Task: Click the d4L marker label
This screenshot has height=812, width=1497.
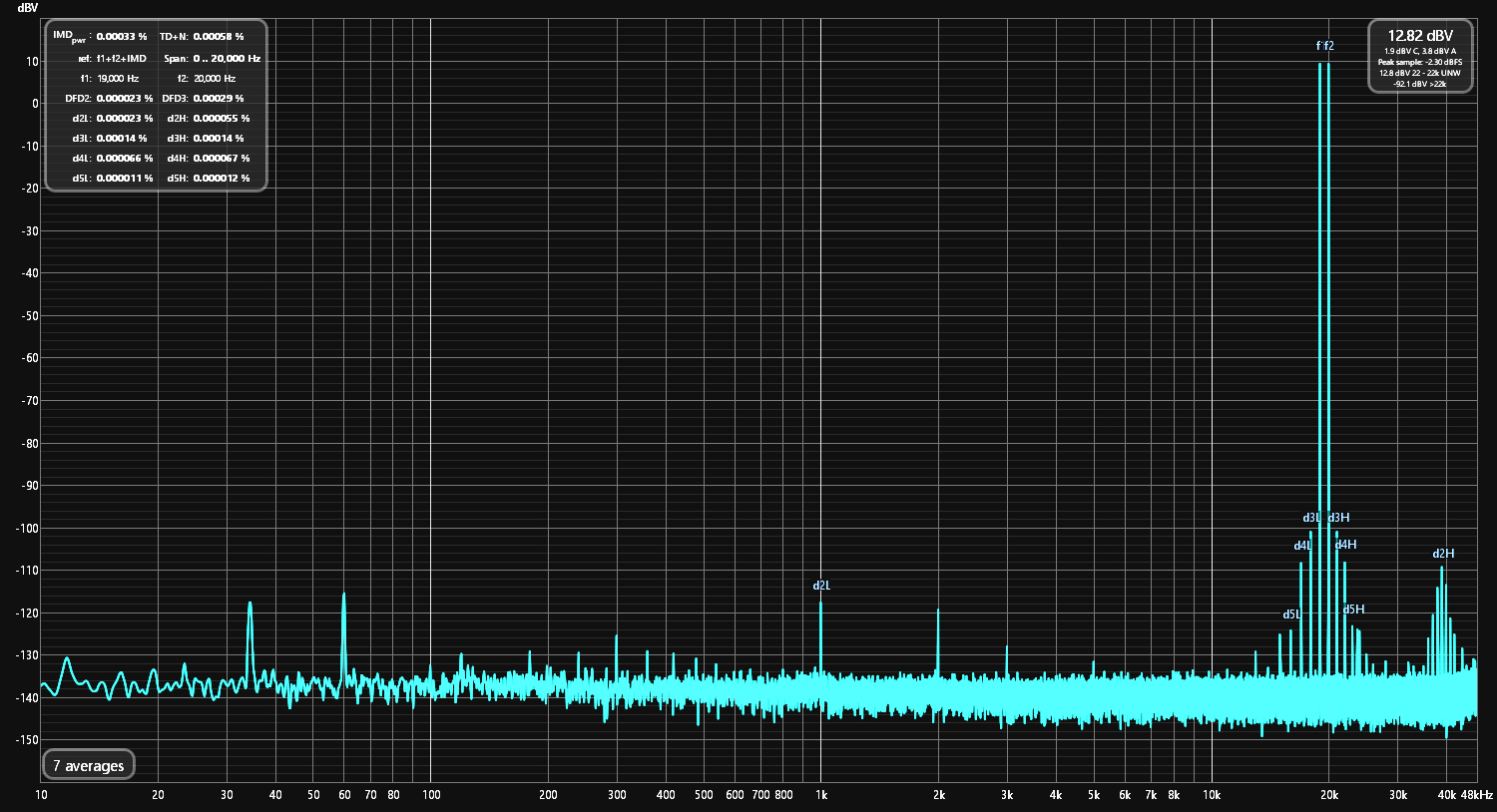Action: click(1302, 546)
